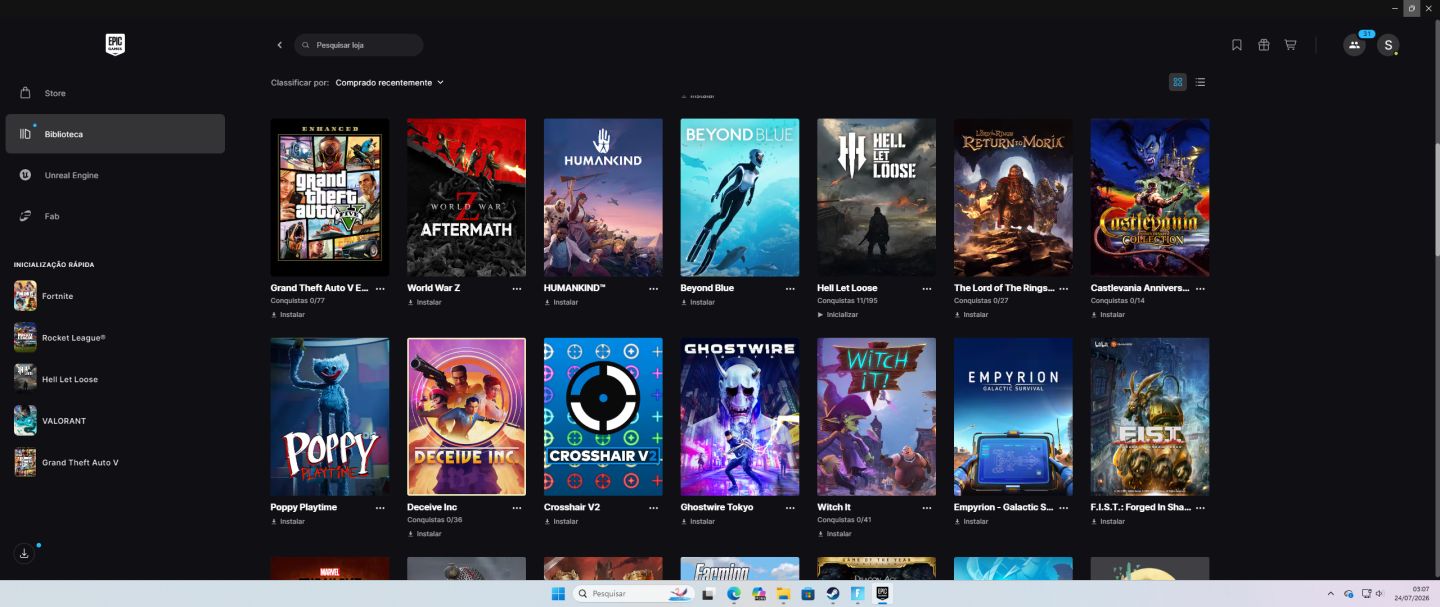This screenshot has width=1440, height=607.
Task: Open the Ghostwire Tokyo cover thumbnail
Action: [x=740, y=417]
